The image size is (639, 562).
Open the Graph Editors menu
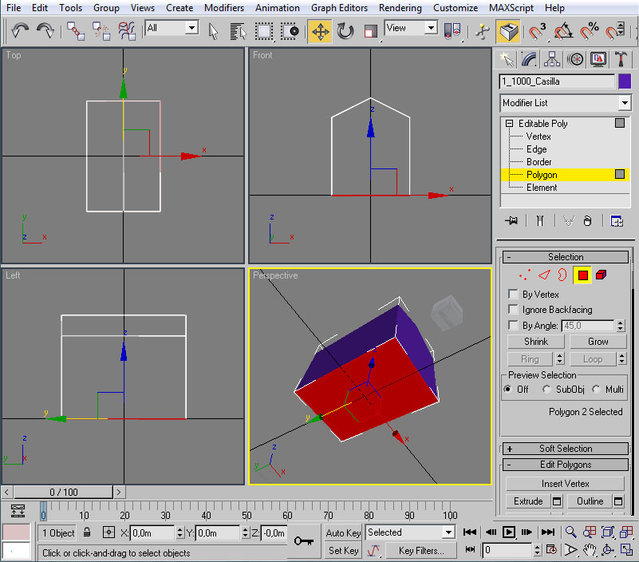(339, 8)
